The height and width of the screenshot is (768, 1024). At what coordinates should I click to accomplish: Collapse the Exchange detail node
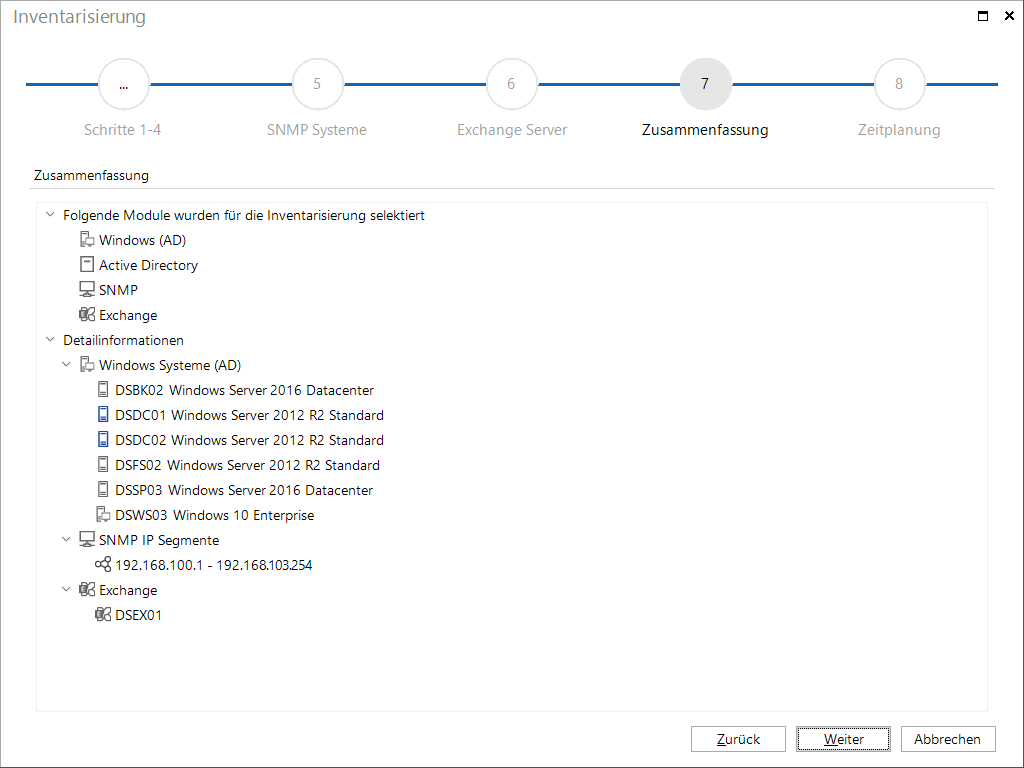click(x=66, y=589)
